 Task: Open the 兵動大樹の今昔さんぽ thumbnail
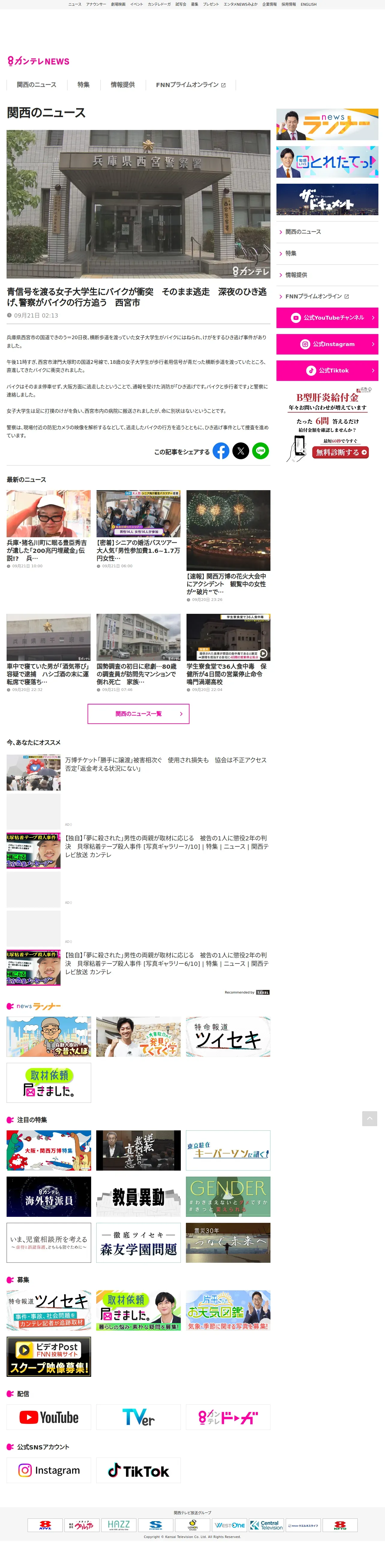tap(49, 1037)
